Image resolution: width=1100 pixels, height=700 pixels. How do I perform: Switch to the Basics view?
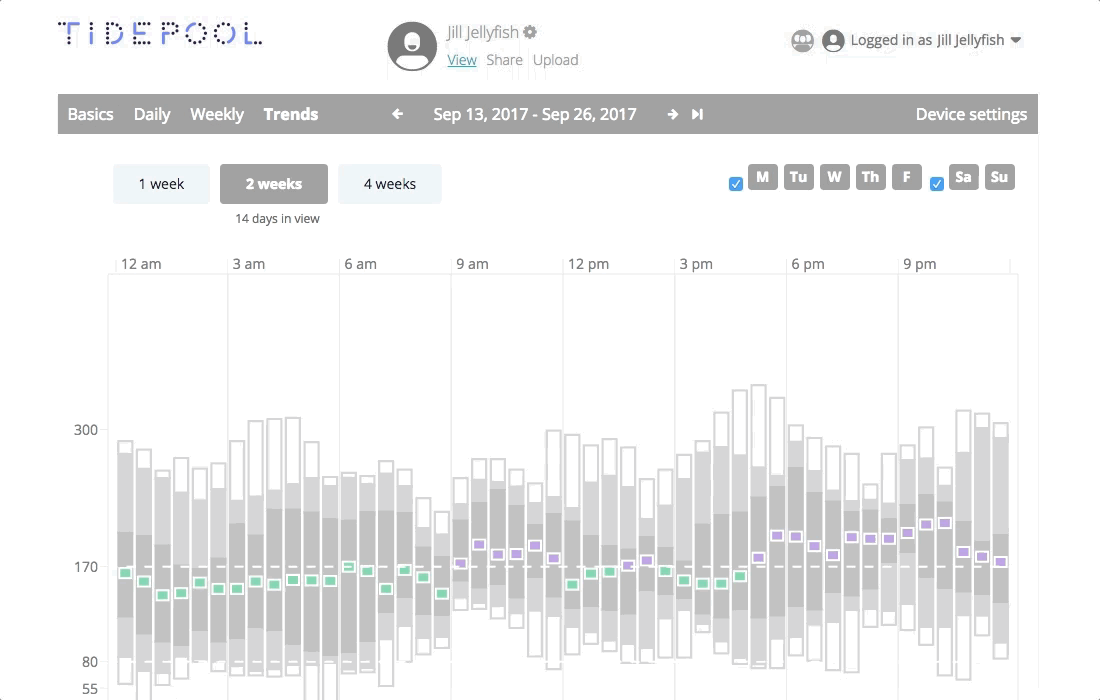click(90, 114)
